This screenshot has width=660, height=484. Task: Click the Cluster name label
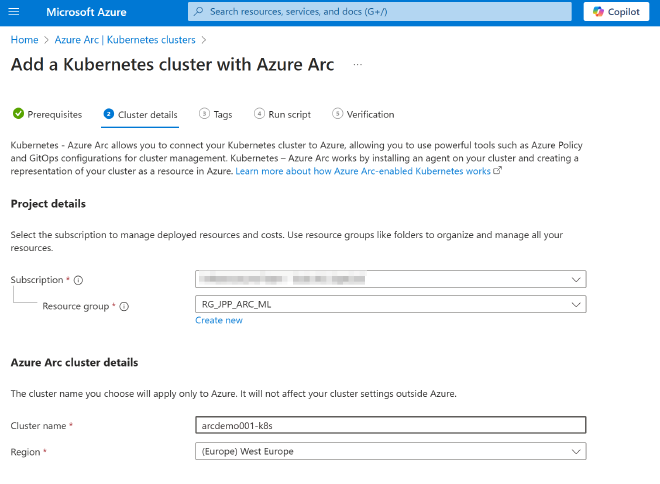(x=38, y=426)
